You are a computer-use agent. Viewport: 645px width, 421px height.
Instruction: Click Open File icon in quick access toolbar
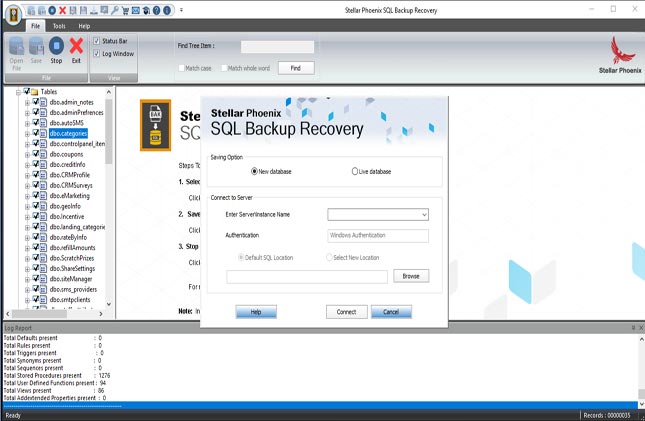[x=31, y=10]
